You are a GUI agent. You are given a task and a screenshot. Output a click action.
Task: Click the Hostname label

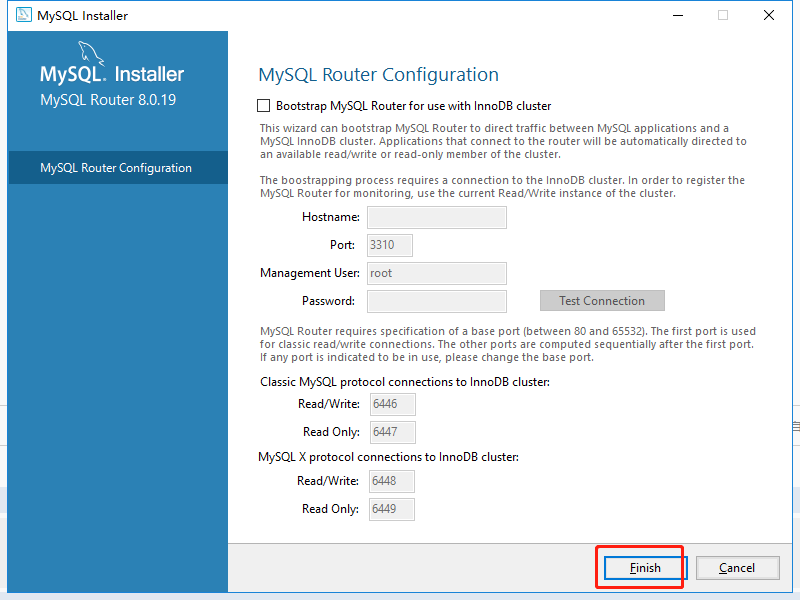coord(331,217)
